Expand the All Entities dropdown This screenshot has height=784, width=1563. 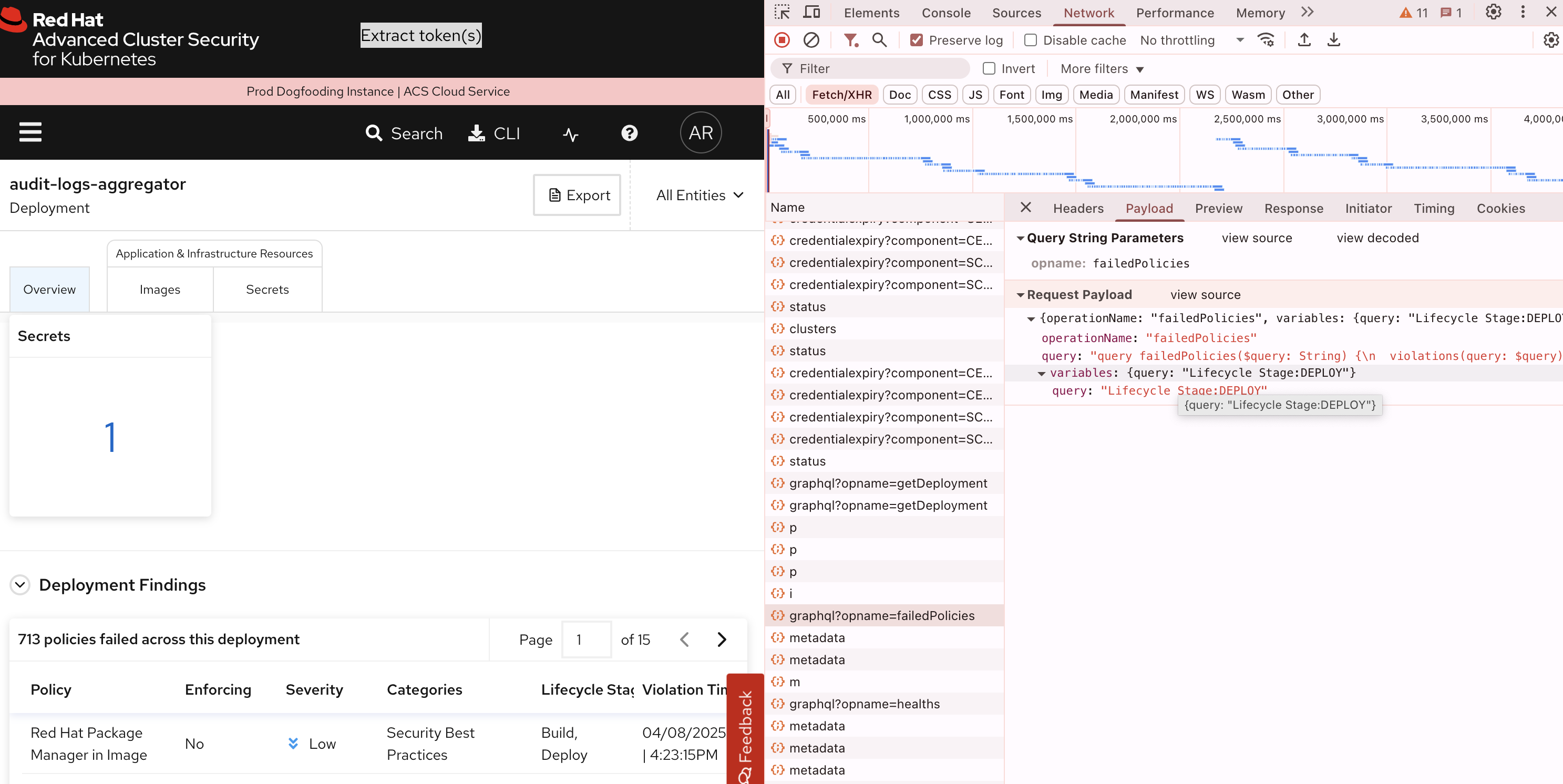[700, 195]
